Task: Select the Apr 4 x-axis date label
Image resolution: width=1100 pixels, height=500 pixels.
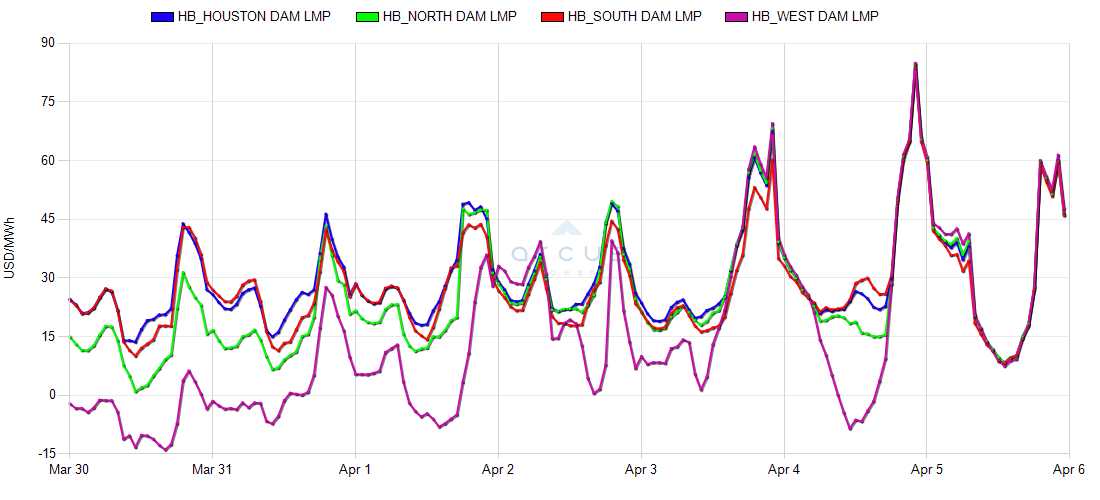Action: point(784,469)
